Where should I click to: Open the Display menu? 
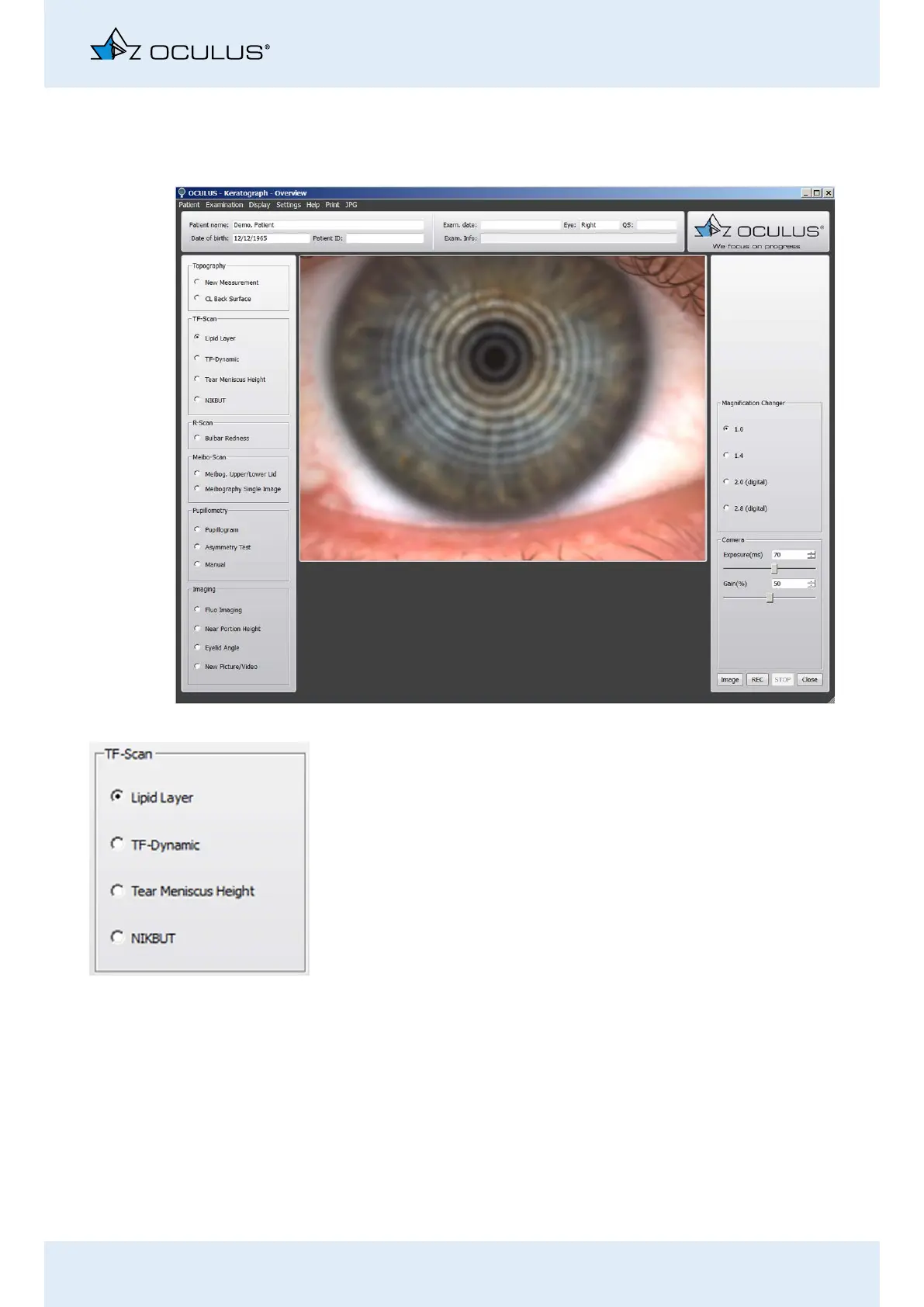point(259,205)
